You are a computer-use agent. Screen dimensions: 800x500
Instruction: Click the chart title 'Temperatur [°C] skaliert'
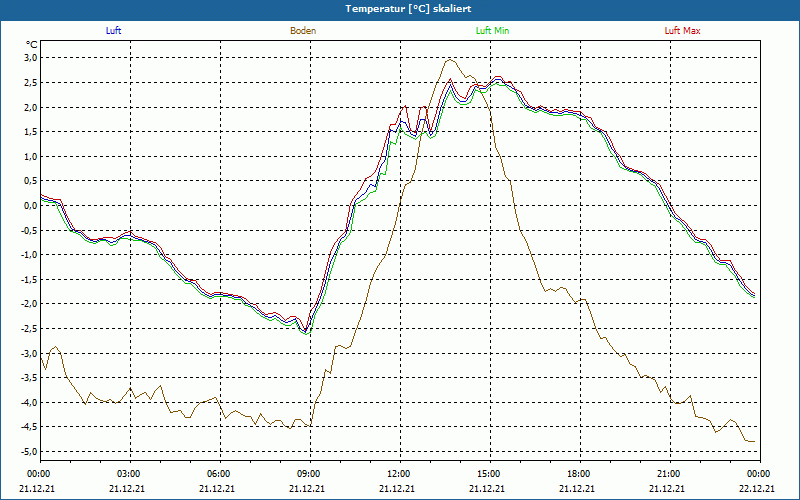(x=408, y=9)
